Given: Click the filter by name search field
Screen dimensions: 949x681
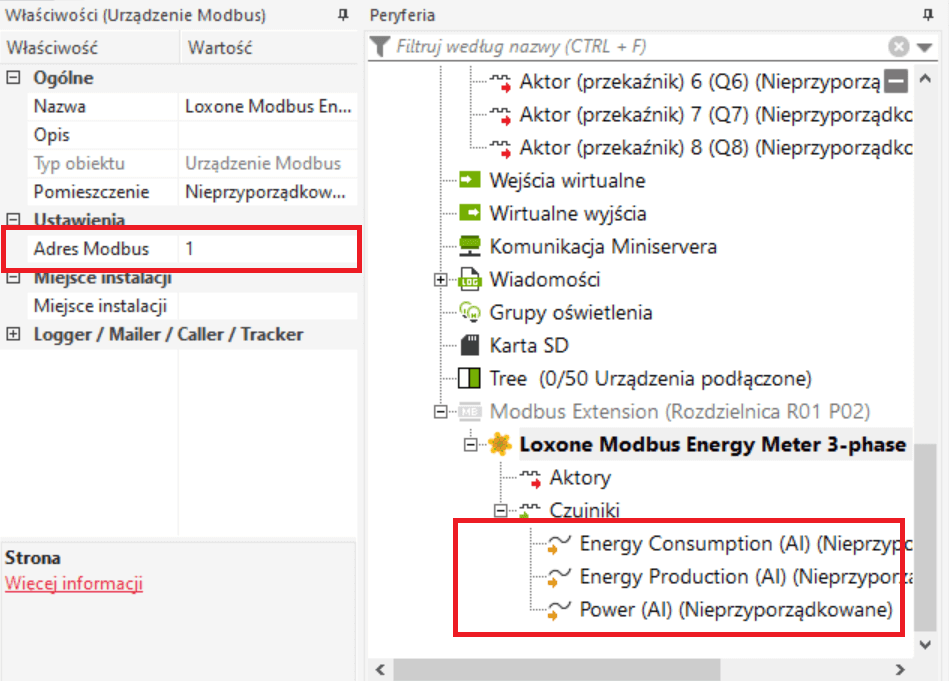Looking at the screenshot, I should click(x=630, y=46).
